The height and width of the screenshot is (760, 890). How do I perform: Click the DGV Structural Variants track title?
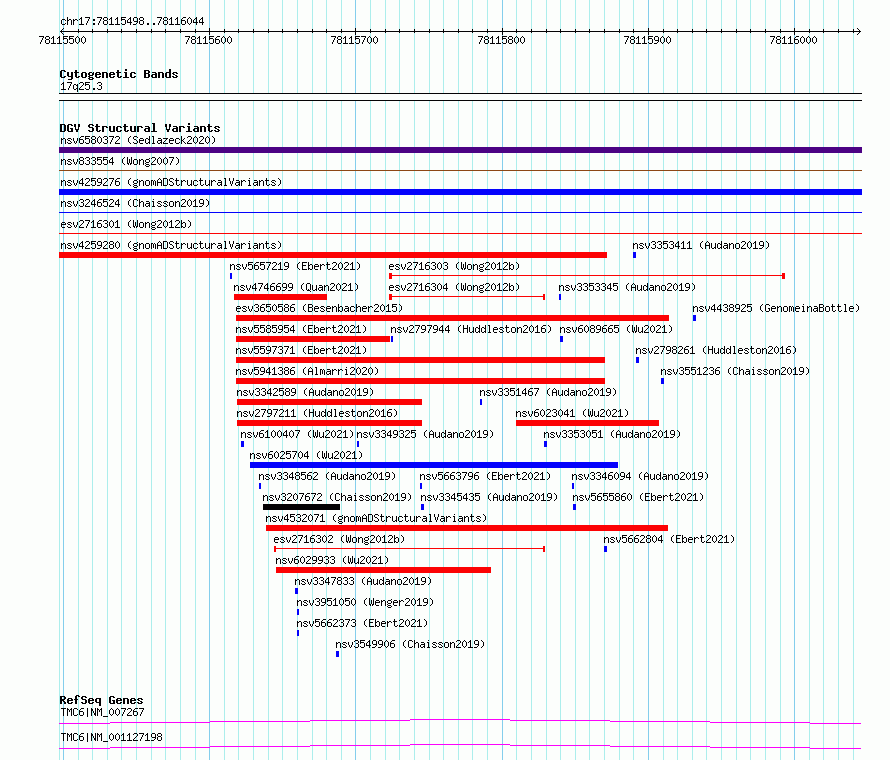coord(140,128)
